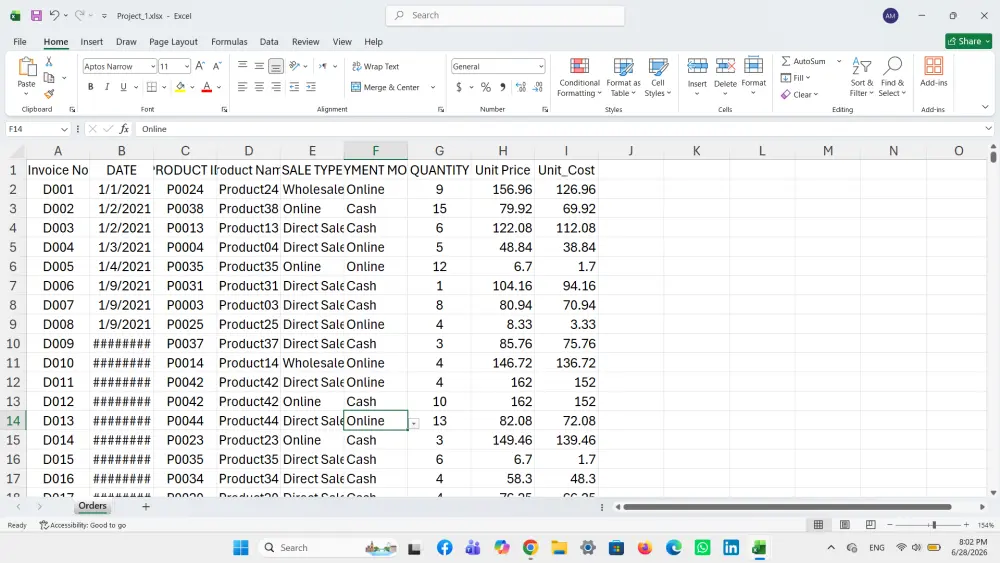Viewport: 1000px width, 563px height.
Task: Click Decrease Decimal icon
Action: point(538,87)
